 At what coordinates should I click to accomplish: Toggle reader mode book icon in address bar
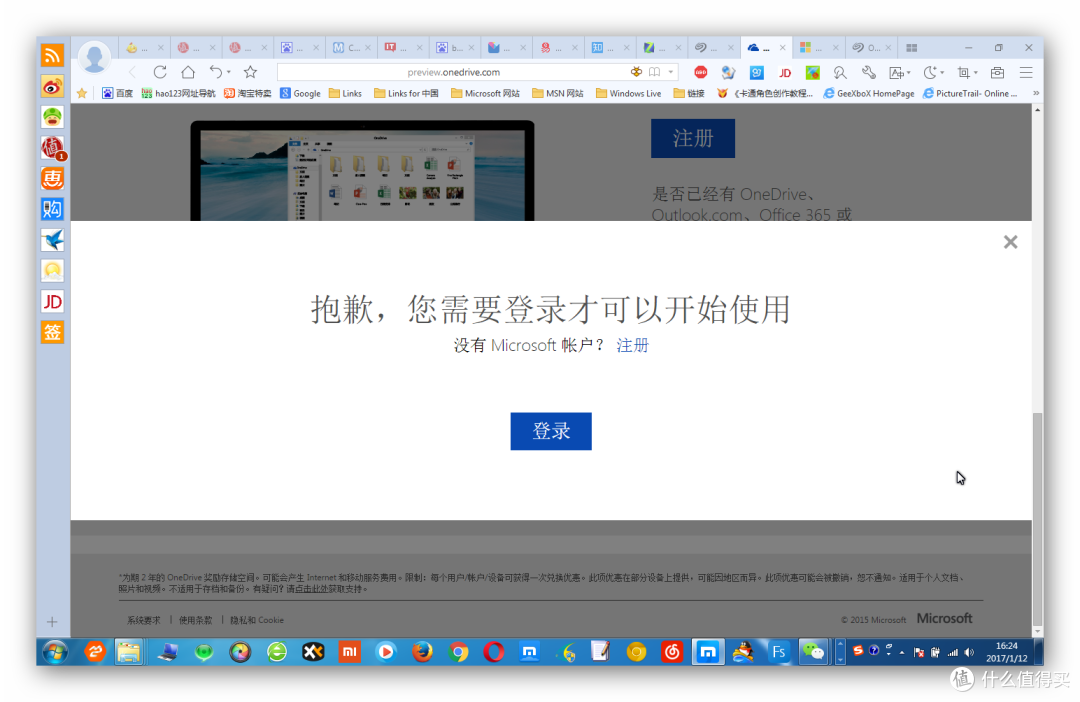(654, 72)
